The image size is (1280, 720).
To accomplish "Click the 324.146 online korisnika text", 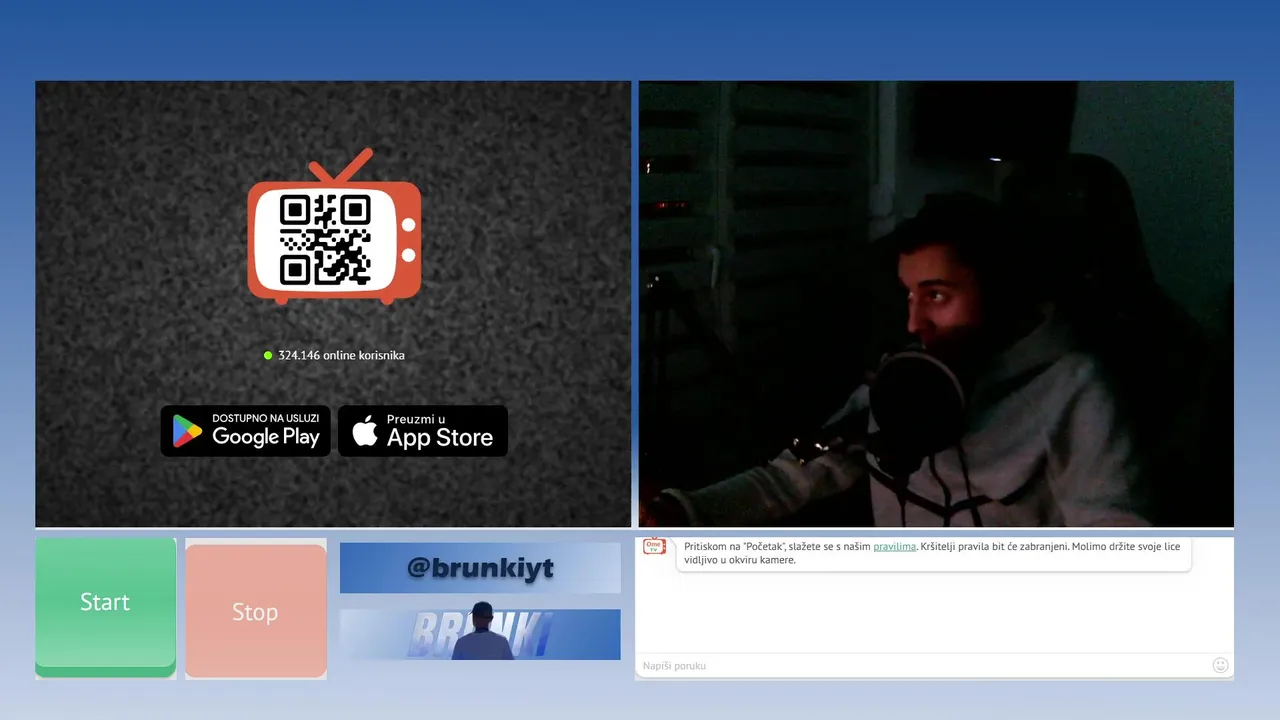I will pos(341,355).
